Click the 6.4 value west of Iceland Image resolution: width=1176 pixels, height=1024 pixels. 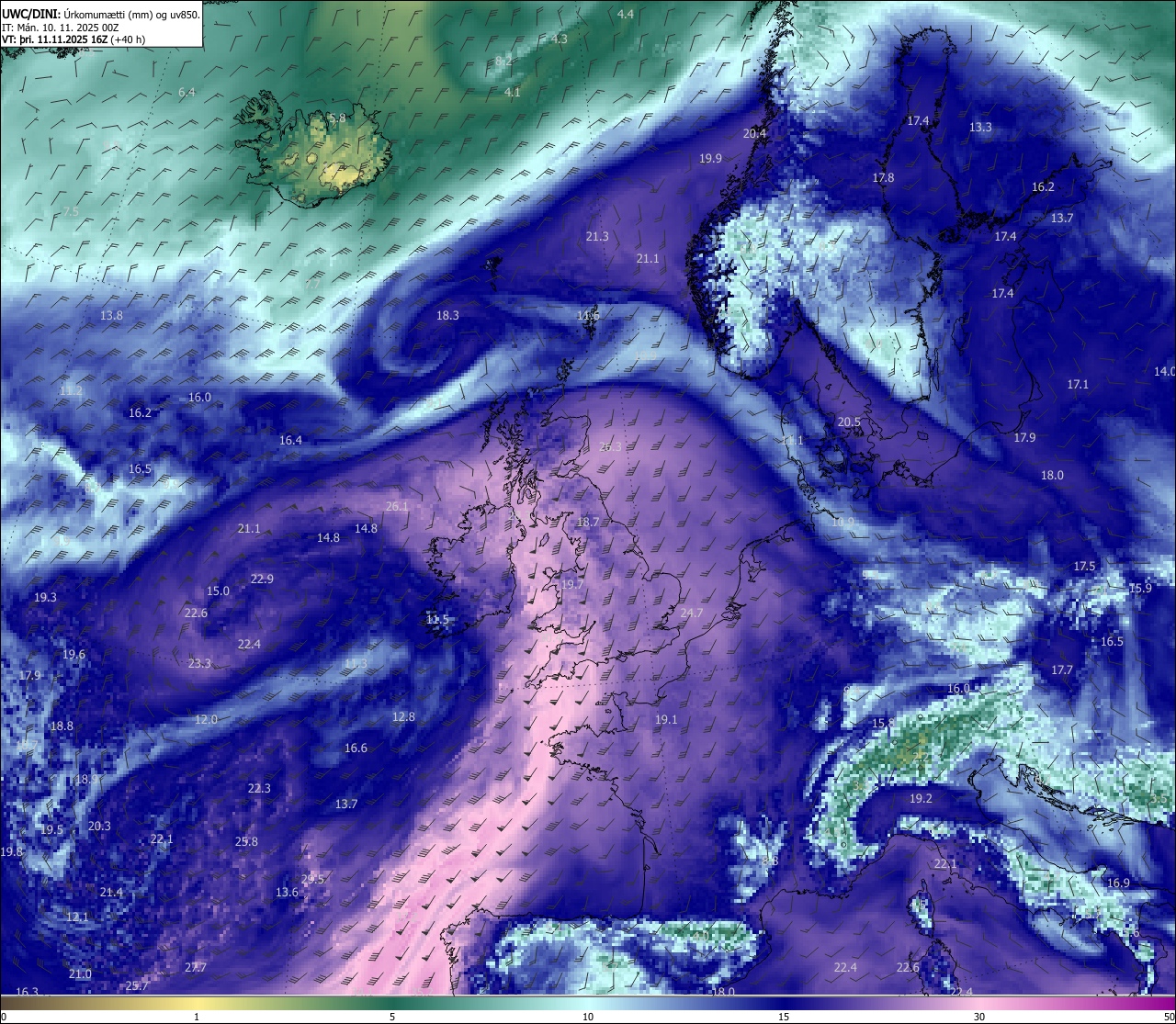pyautogui.click(x=187, y=92)
